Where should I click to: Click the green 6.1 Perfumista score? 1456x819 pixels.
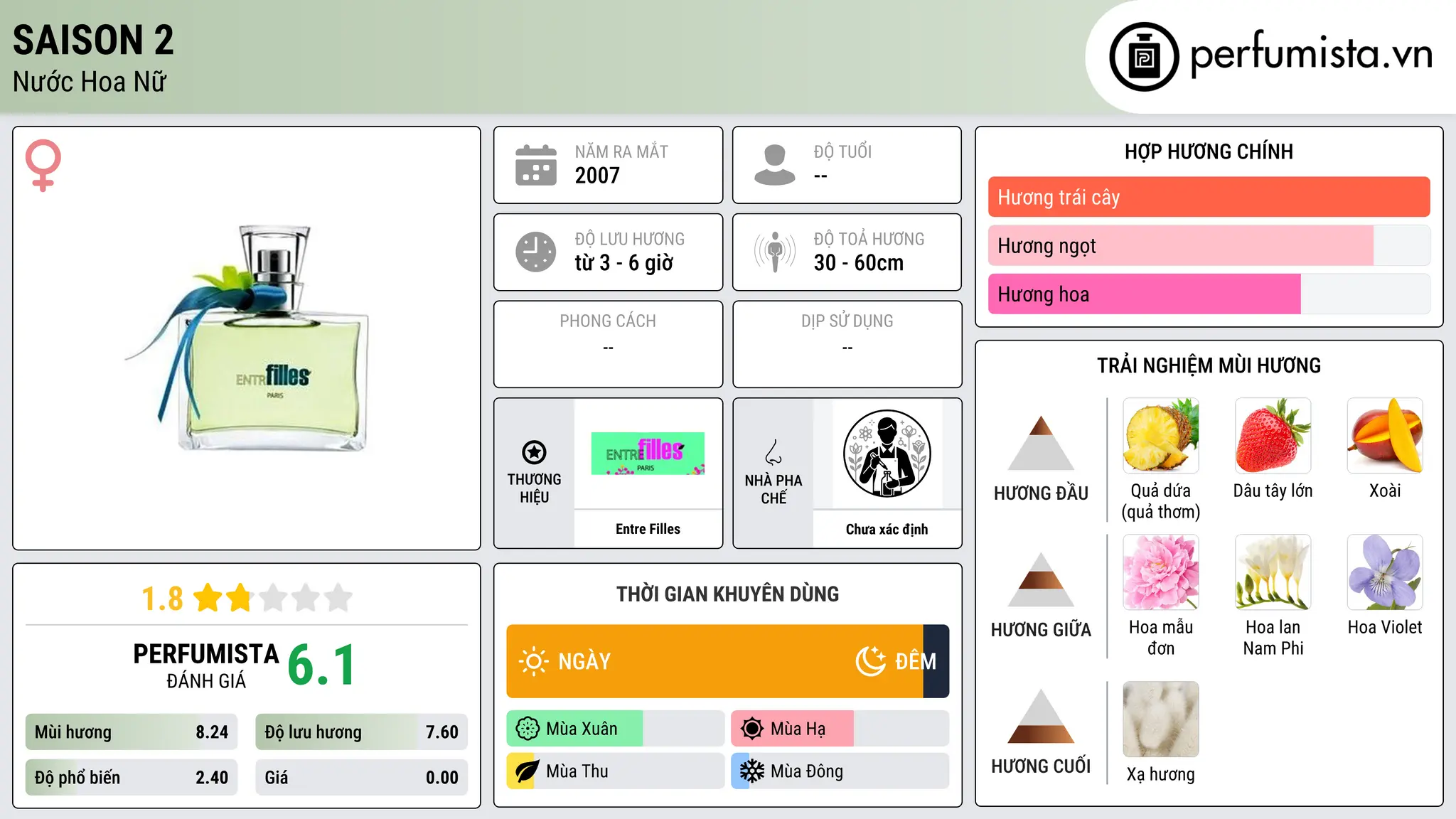click(x=321, y=665)
